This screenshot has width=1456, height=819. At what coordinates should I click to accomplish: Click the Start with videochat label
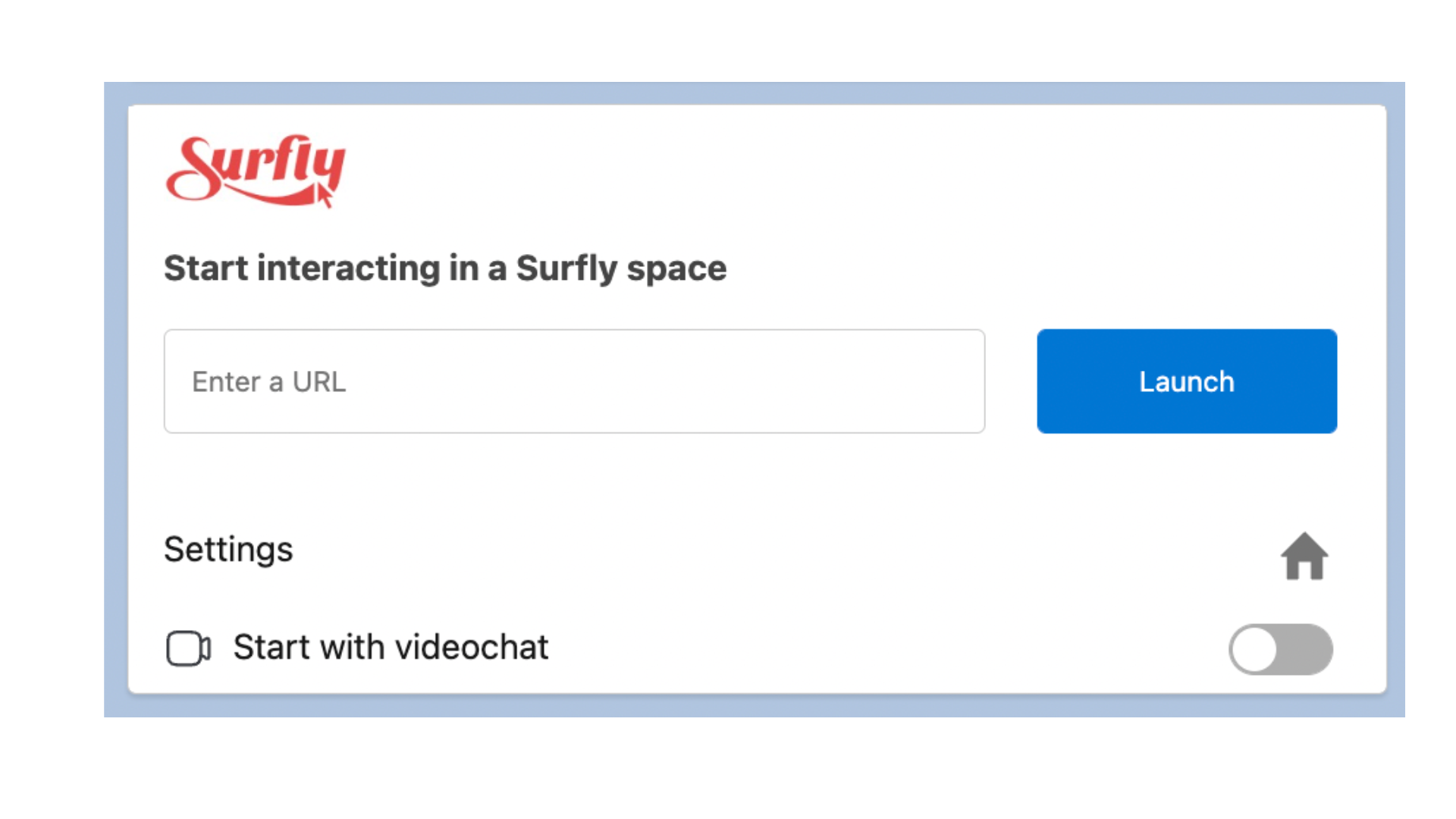point(391,648)
